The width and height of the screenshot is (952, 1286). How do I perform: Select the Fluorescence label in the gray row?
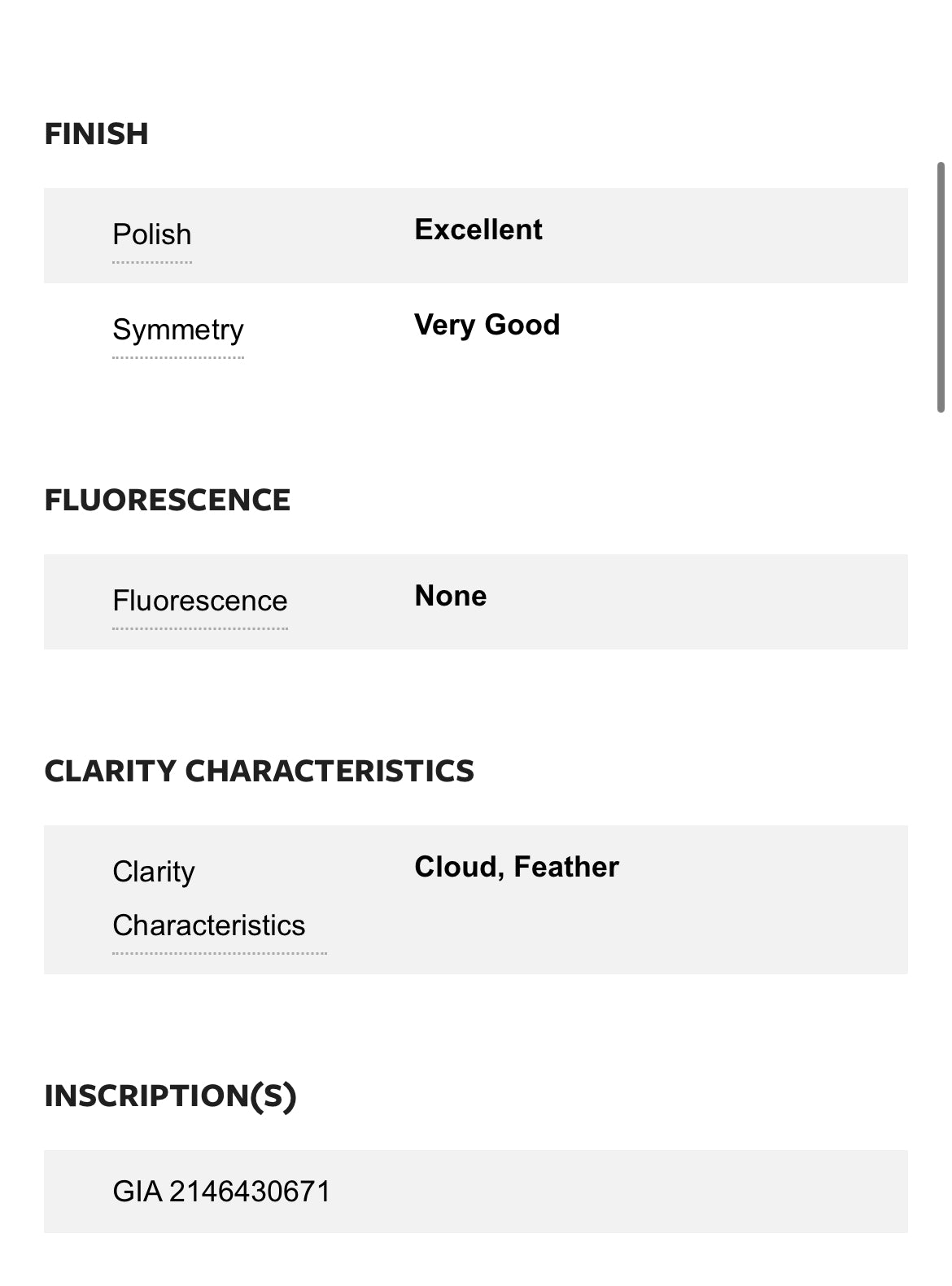[200, 601]
